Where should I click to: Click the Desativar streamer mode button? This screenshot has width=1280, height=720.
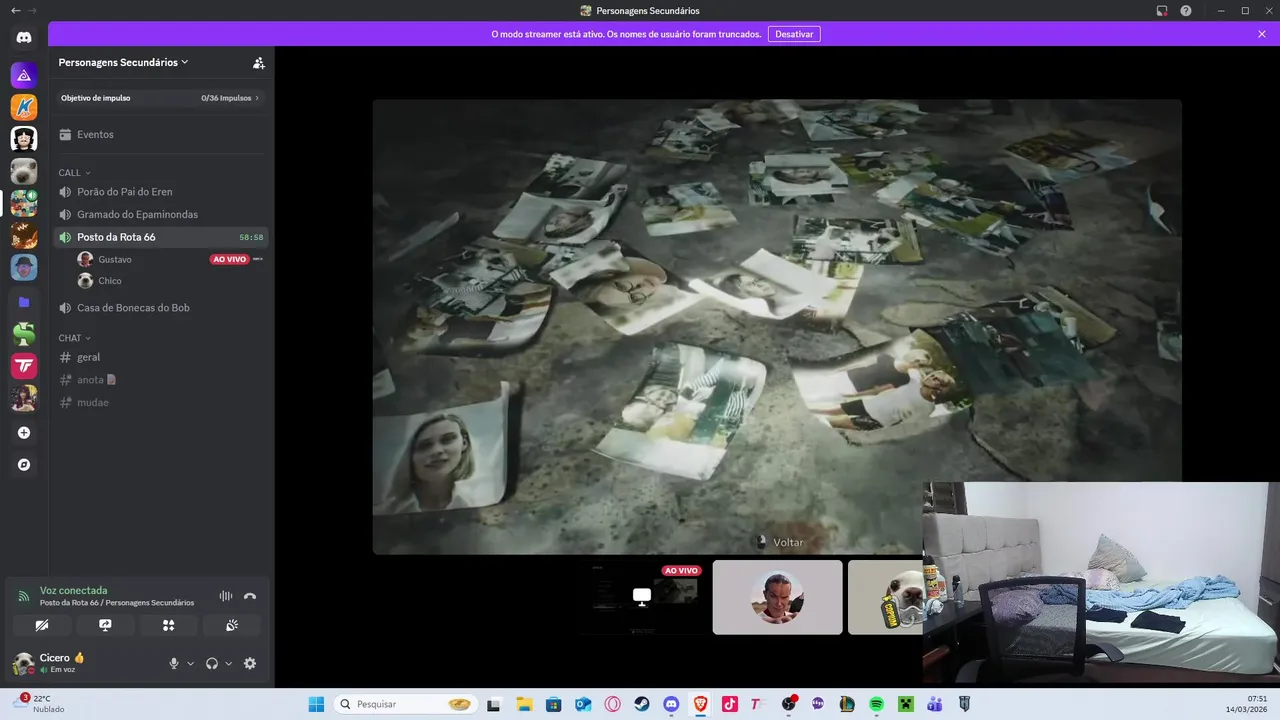794,34
